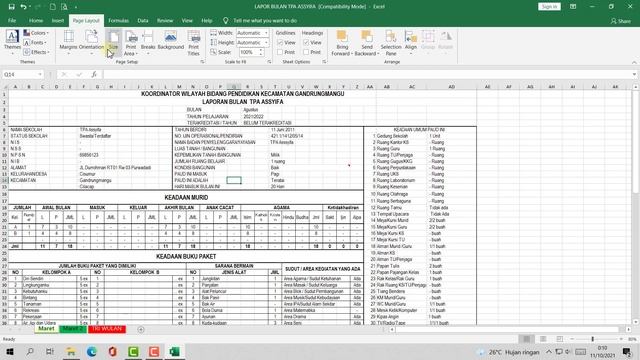Open the Breaks menu

(148, 42)
